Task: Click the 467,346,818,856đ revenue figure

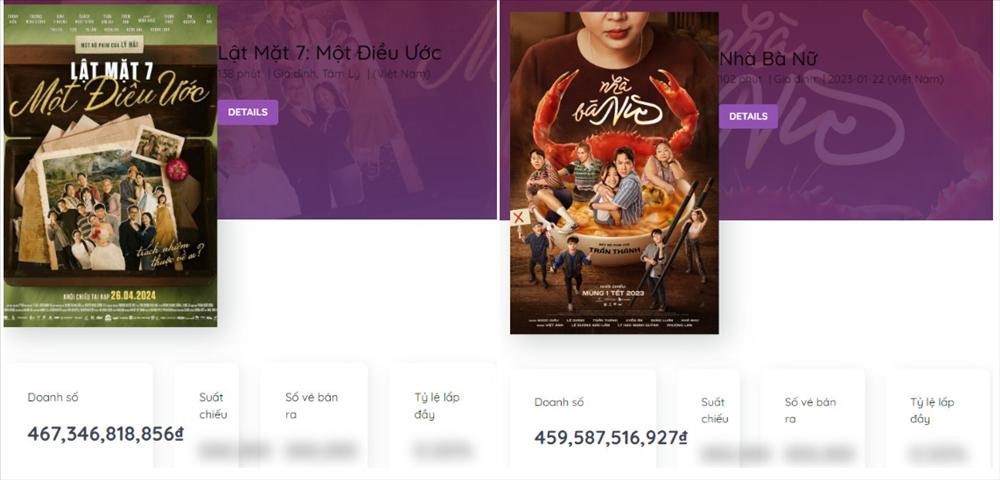Action: [105, 433]
